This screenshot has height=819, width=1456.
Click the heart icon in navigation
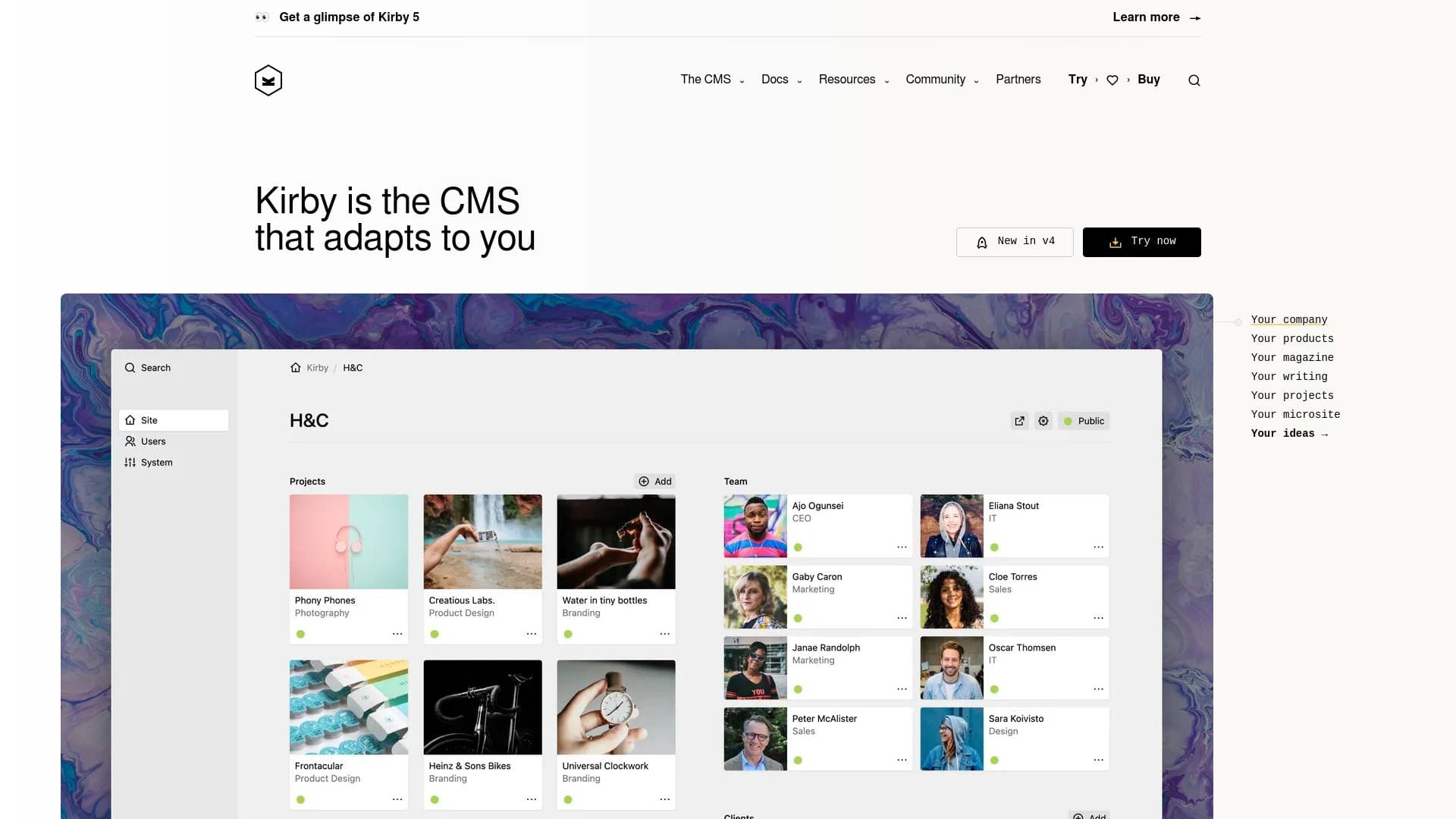(1112, 80)
